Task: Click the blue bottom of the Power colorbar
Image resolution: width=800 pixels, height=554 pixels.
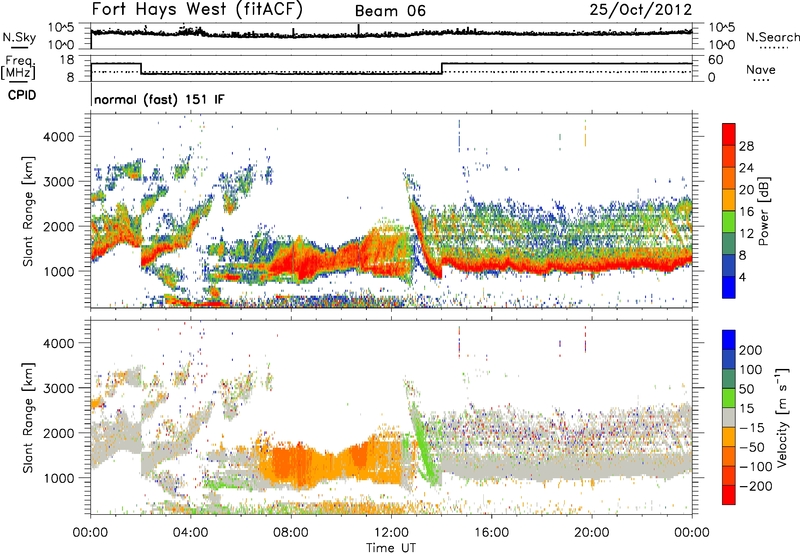Action: tap(728, 288)
